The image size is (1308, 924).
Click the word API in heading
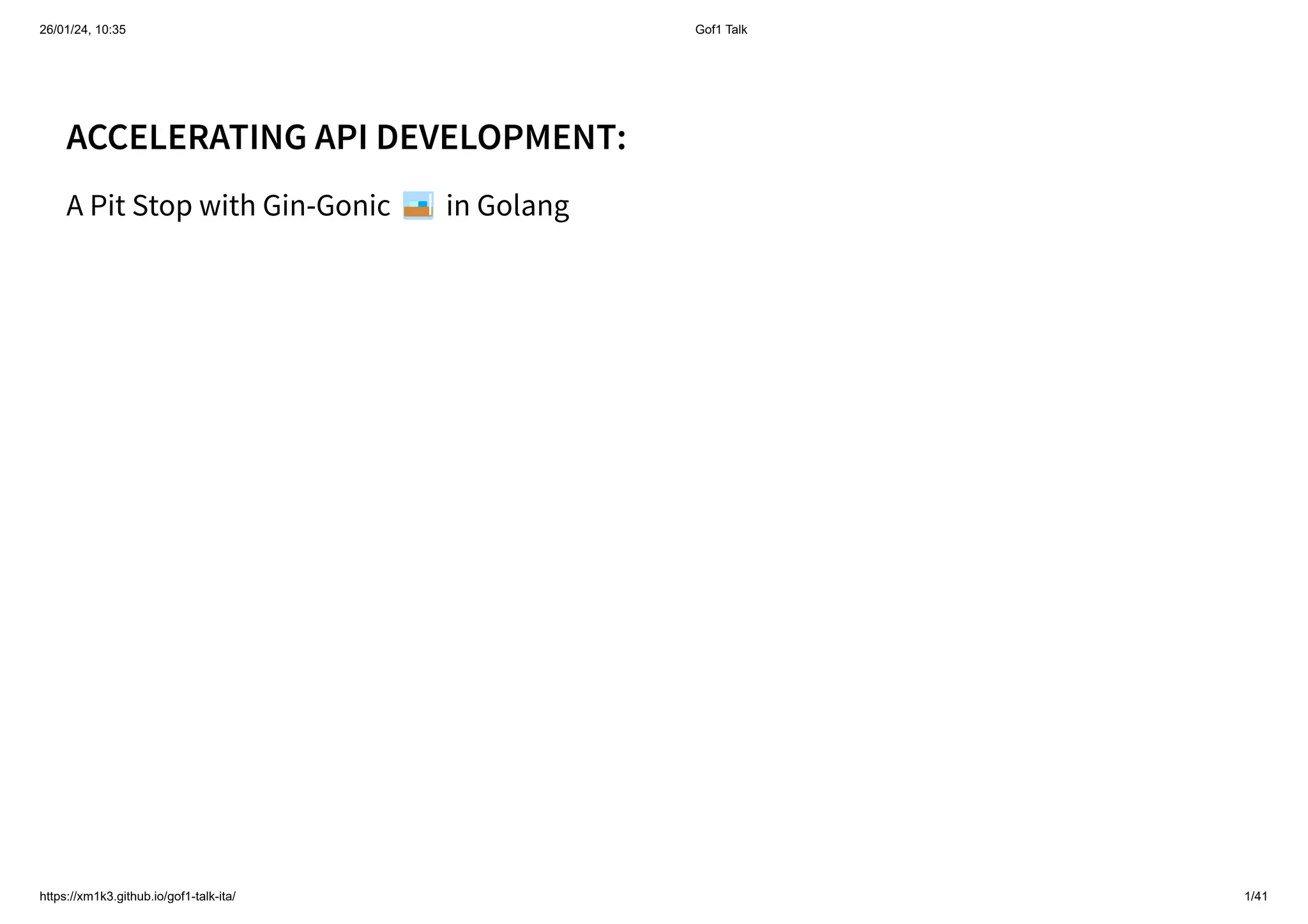tap(340, 137)
